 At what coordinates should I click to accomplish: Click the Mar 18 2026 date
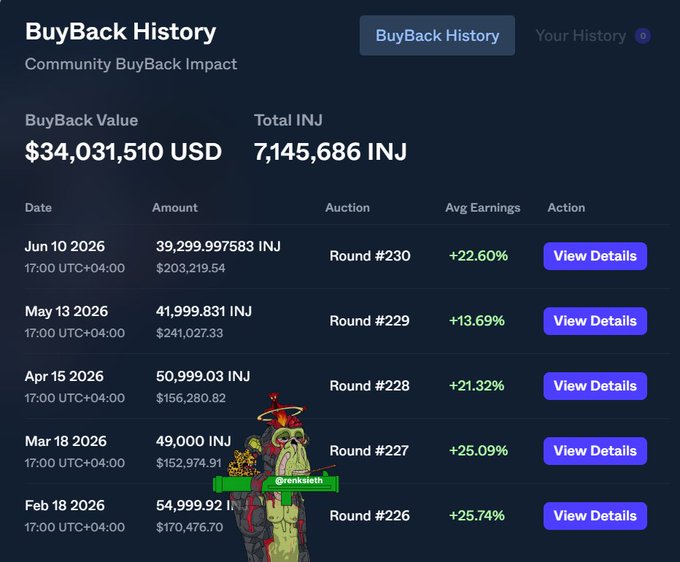point(65,441)
